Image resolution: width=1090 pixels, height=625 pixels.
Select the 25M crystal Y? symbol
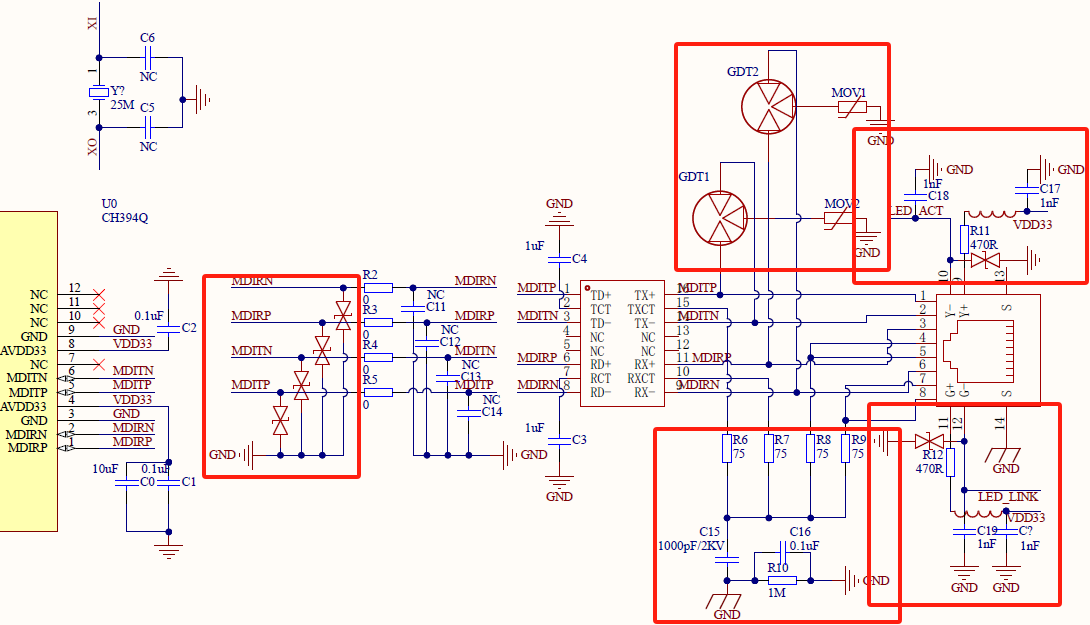[99, 92]
